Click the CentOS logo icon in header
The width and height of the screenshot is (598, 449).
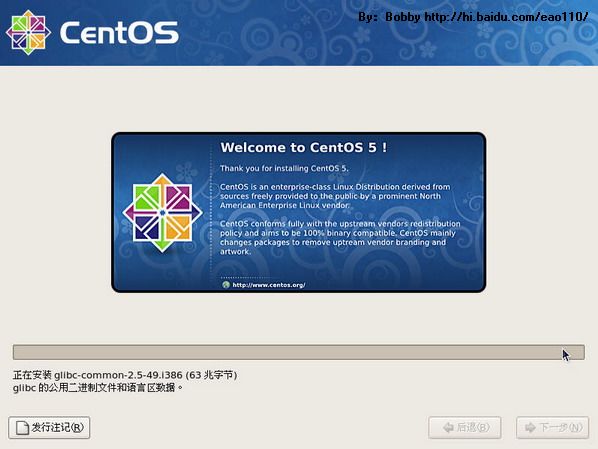pyautogui.click(x=28, y=33)
